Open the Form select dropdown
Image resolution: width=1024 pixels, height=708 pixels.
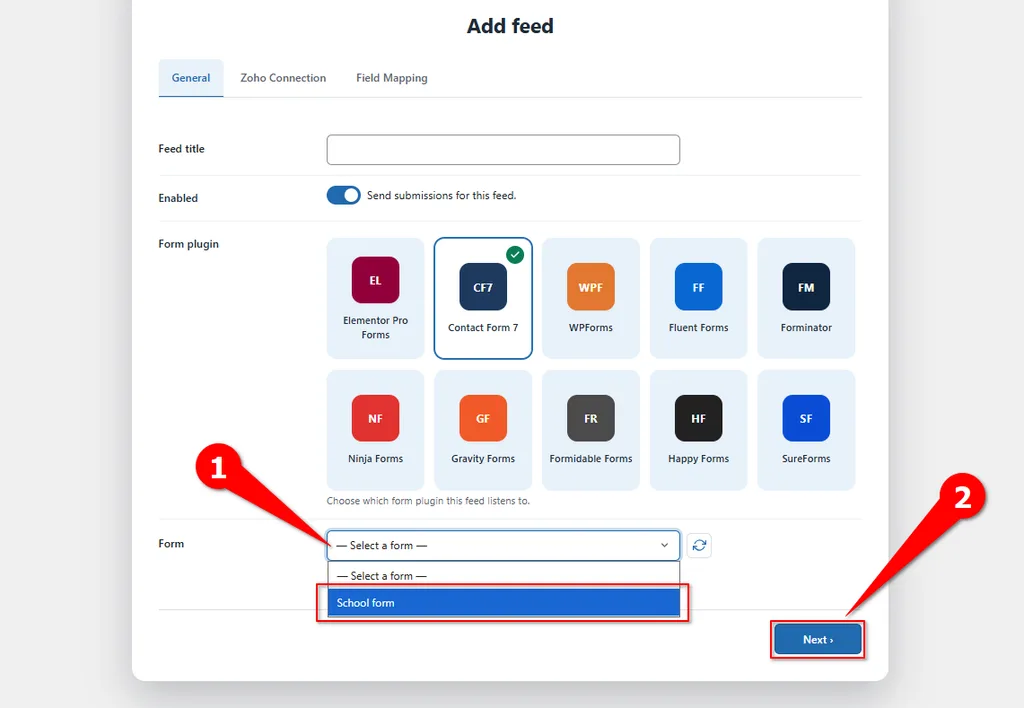503,545
